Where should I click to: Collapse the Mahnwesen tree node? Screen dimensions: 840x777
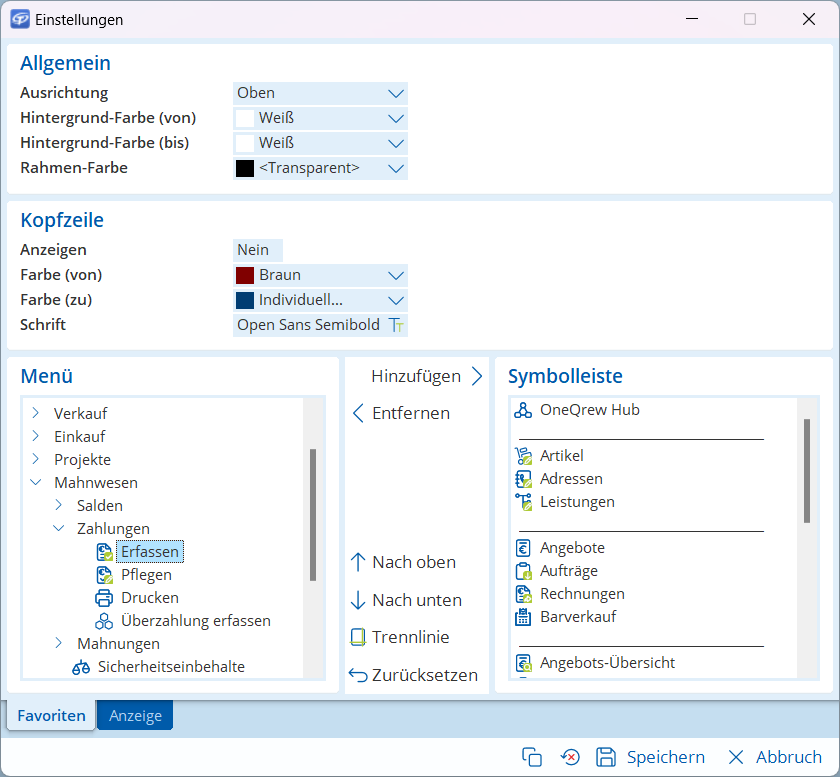coord(36,482)
